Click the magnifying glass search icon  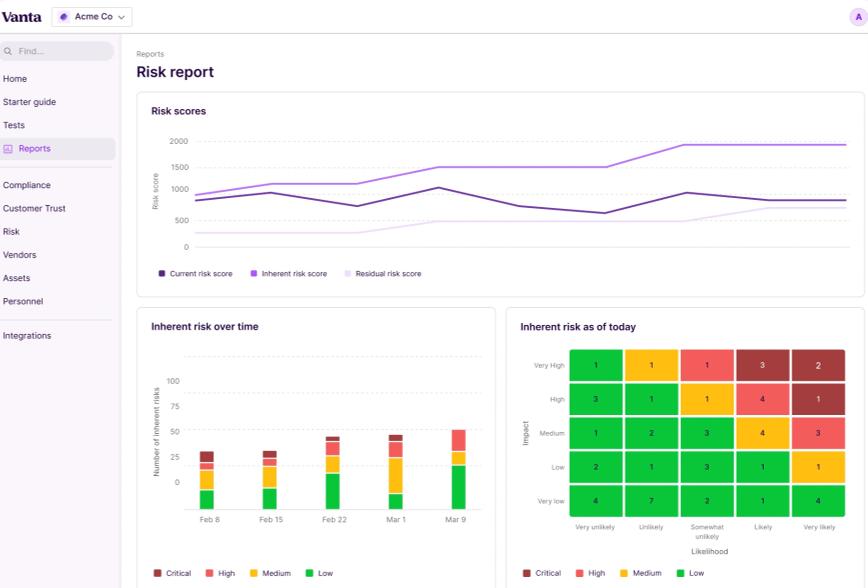point(8,51)
